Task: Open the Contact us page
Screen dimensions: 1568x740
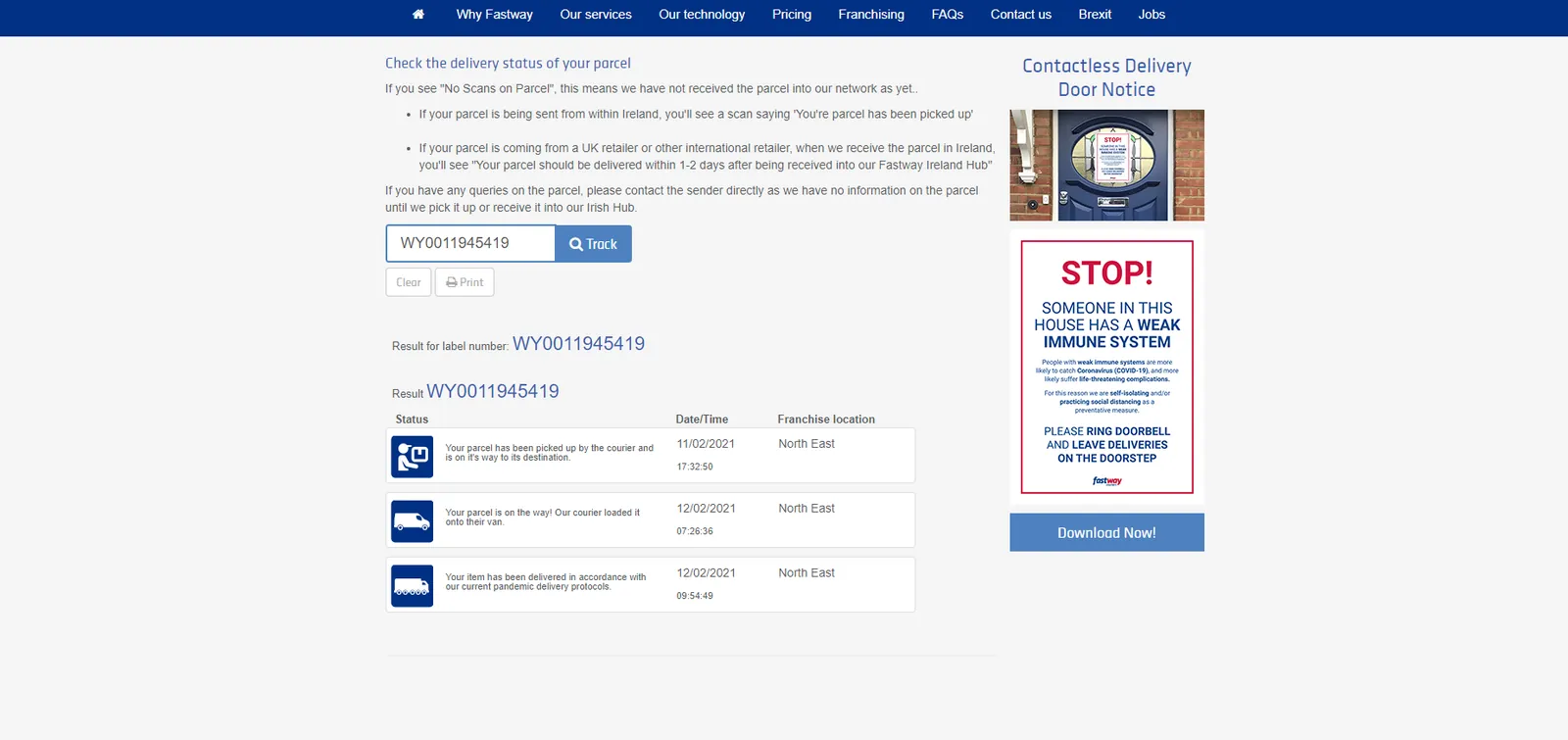Action: [1021, 15]
